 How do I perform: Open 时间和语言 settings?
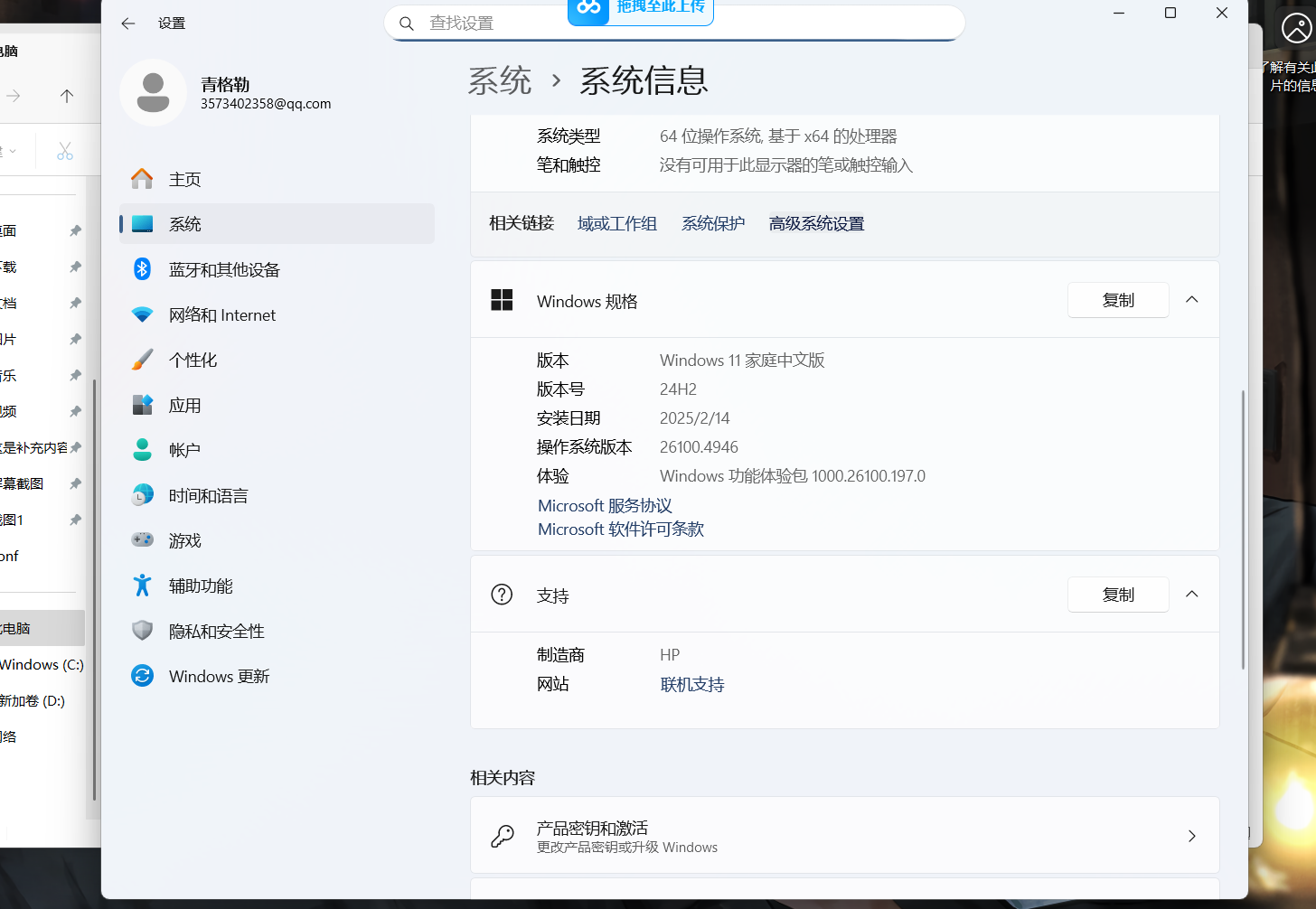[277, 495]
